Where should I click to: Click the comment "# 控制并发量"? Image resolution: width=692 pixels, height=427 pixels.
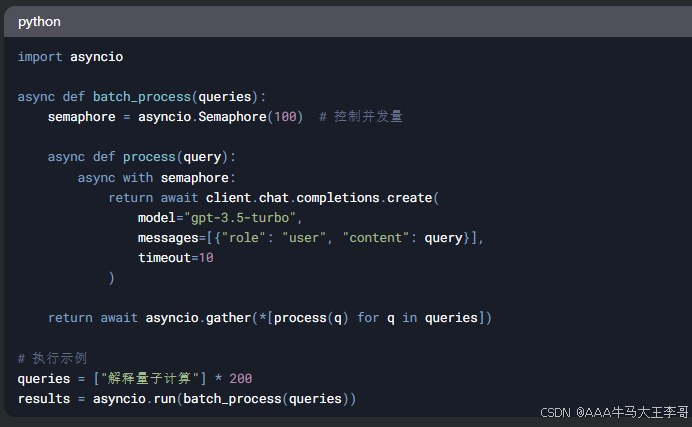pos(361,116)
